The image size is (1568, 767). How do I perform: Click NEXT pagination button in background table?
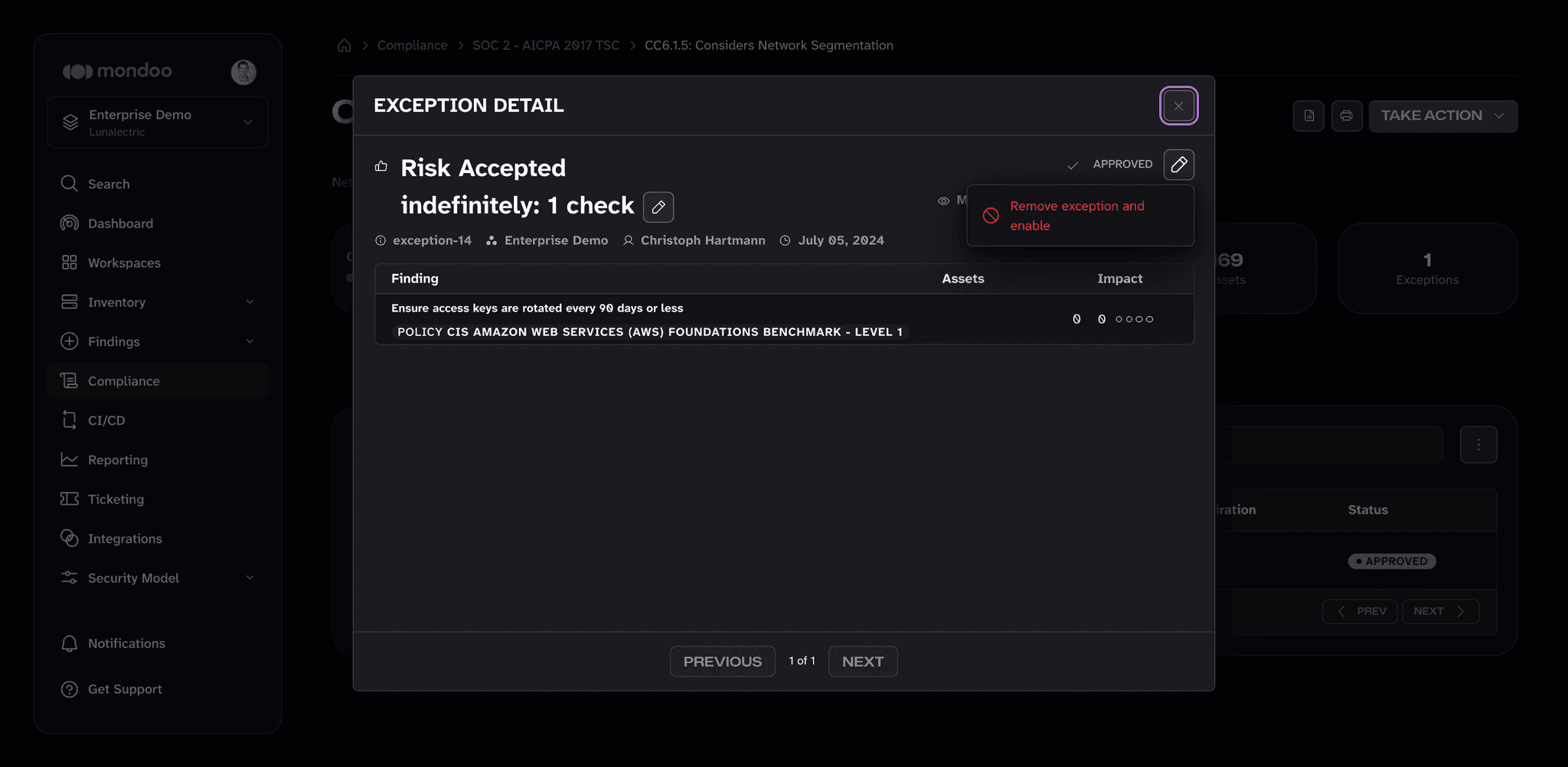pos(1439,612)
